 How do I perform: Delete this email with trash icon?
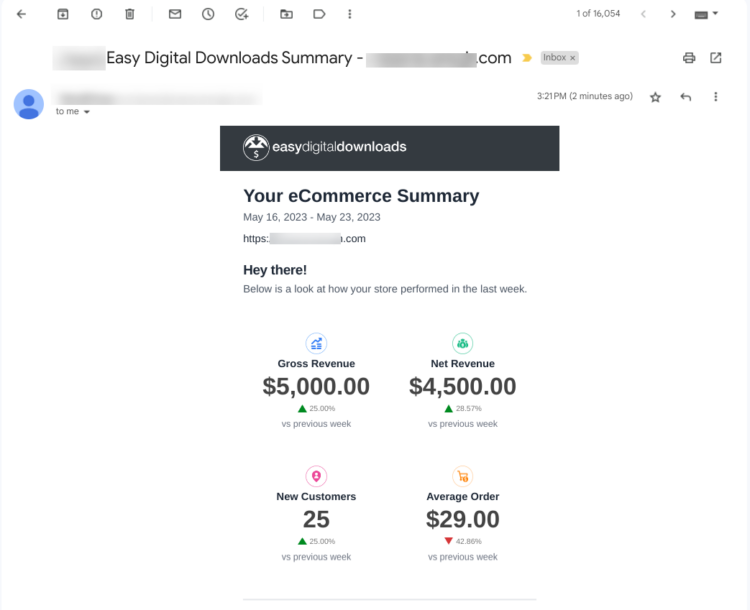tap(130, 14)
